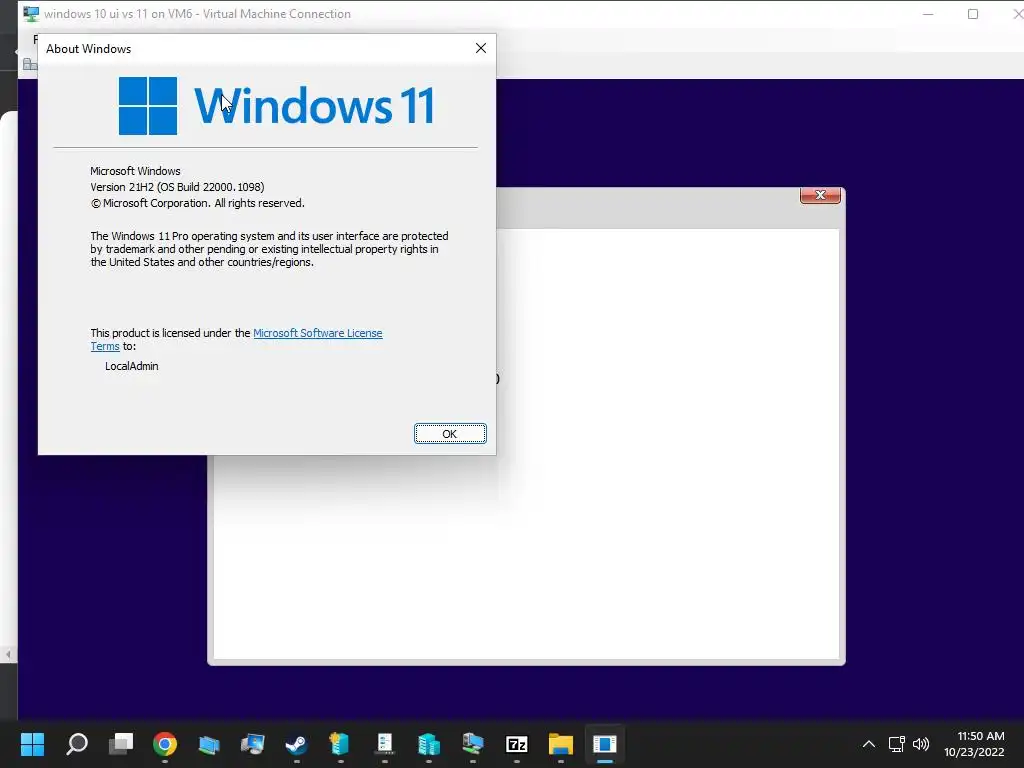Open the volume speaker tray icon

[x=921, y=744]
